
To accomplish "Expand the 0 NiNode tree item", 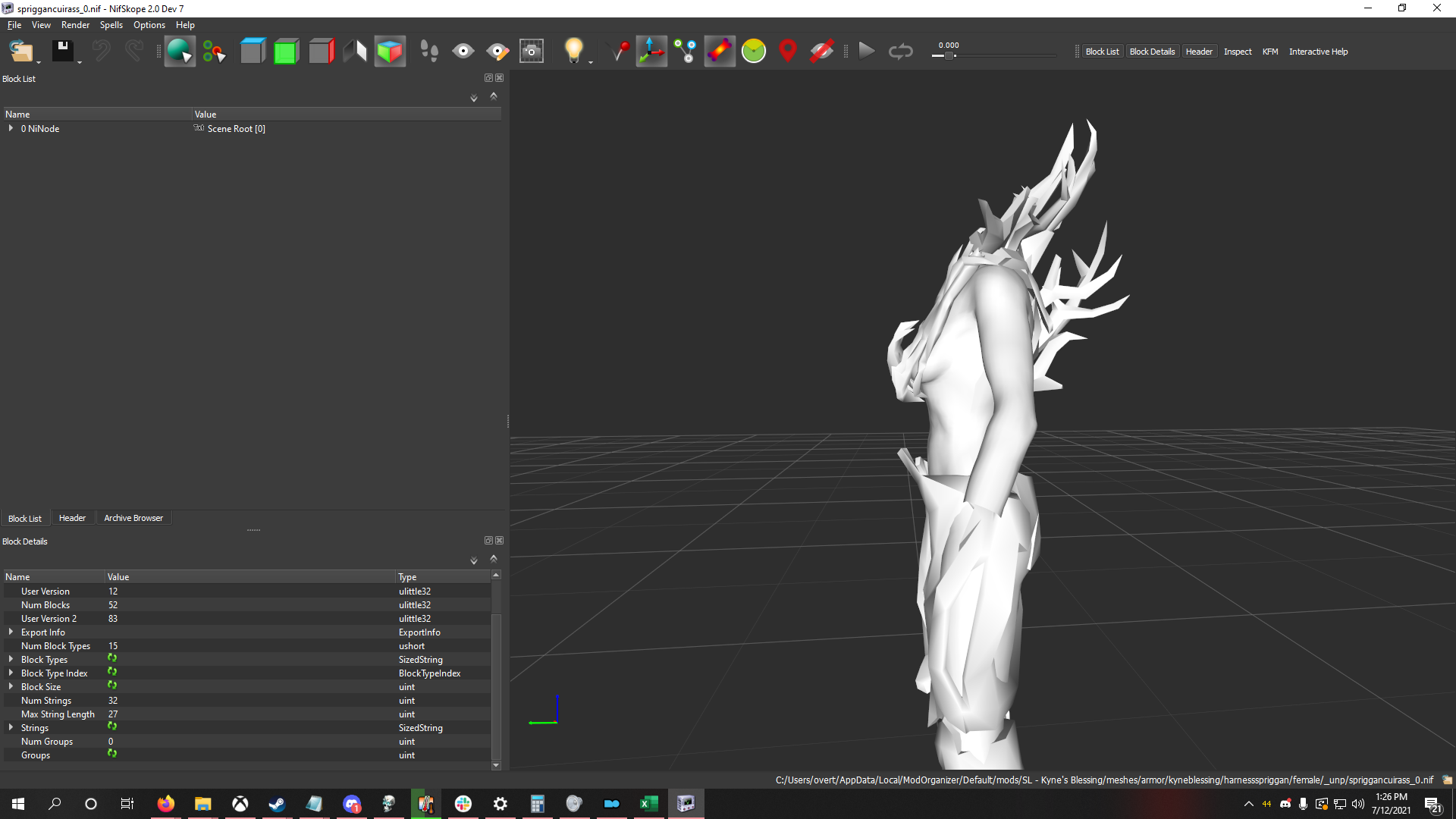I will click(x=11, y=128).
